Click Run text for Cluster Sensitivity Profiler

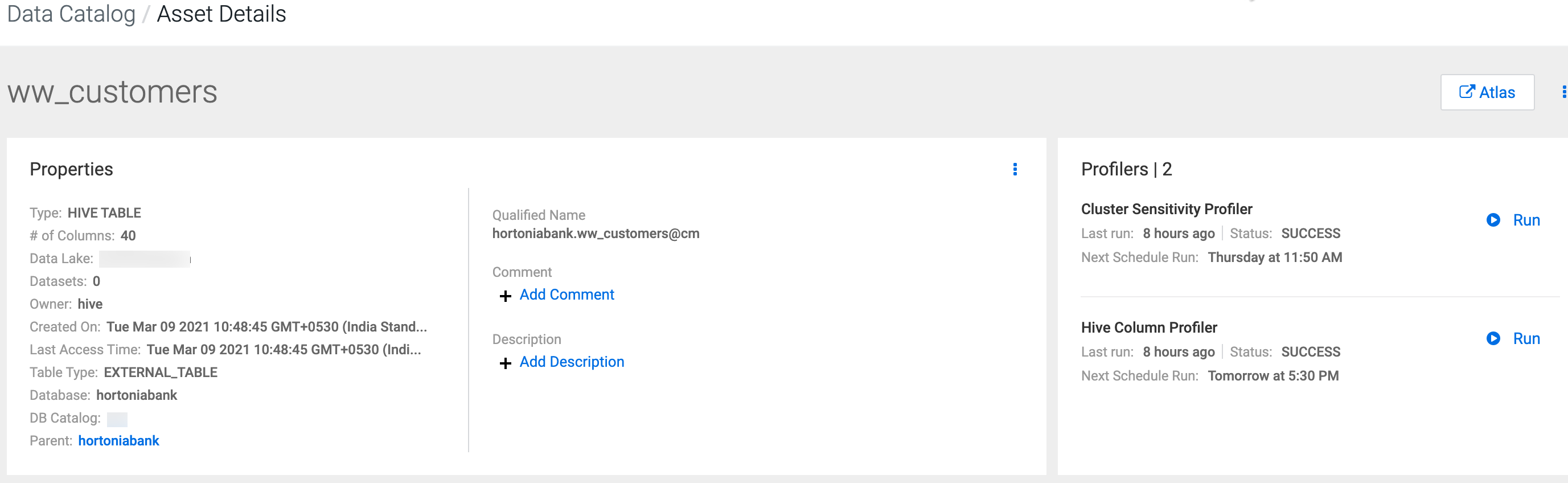coord(1526,220)
